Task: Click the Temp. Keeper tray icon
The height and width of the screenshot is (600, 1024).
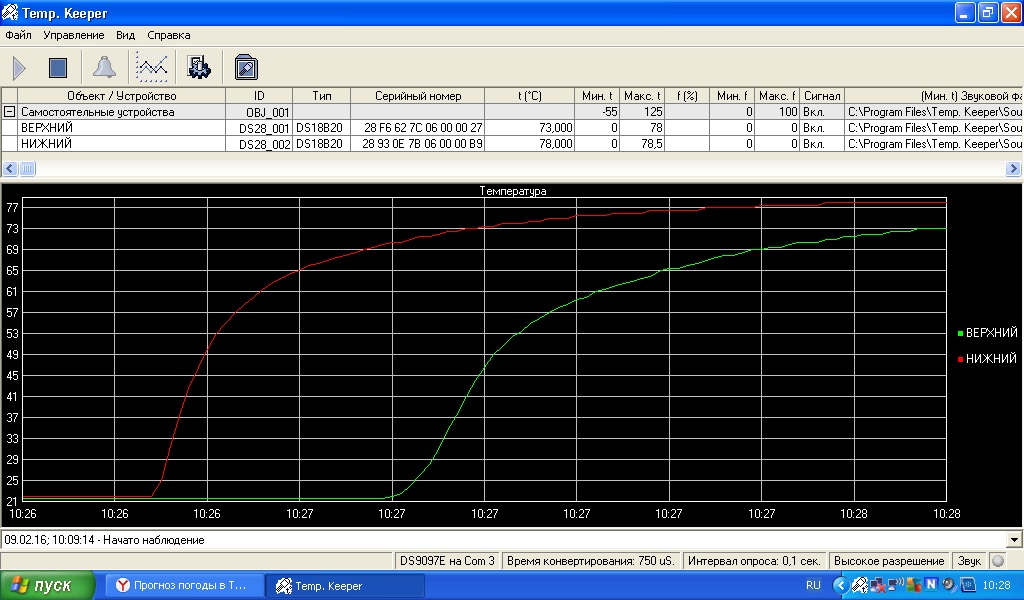Action: coord(859,584)
